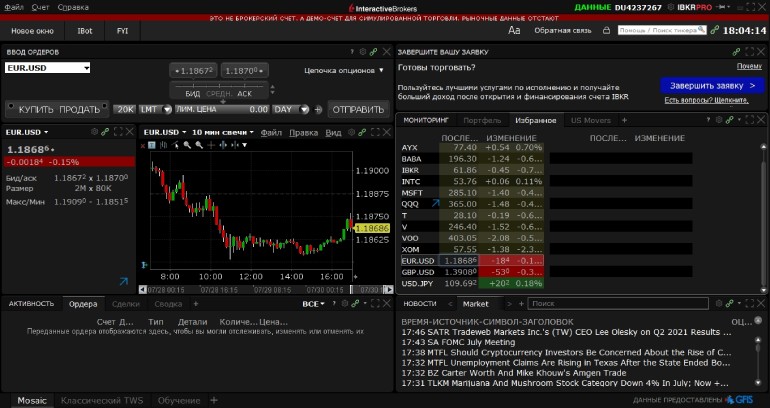
Task: Switch to Сделки tab in Activity
Action: [126, 304]
